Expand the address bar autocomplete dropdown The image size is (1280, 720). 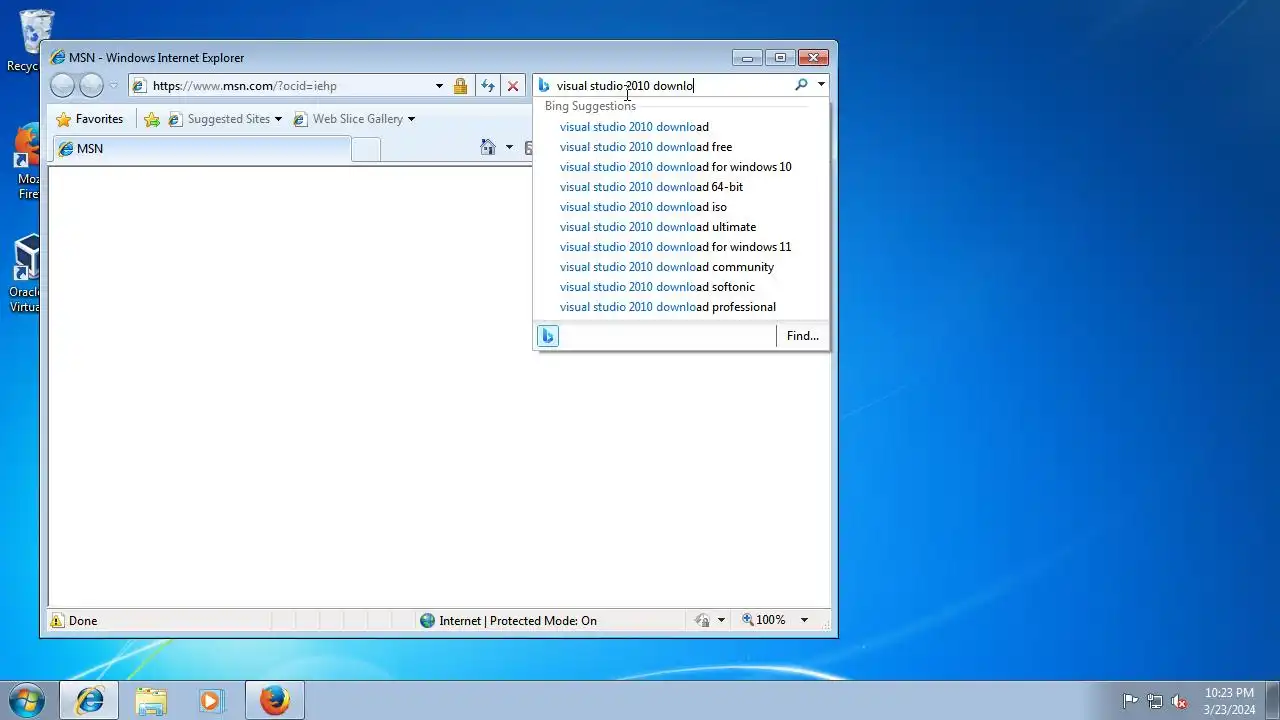point(439,86)
